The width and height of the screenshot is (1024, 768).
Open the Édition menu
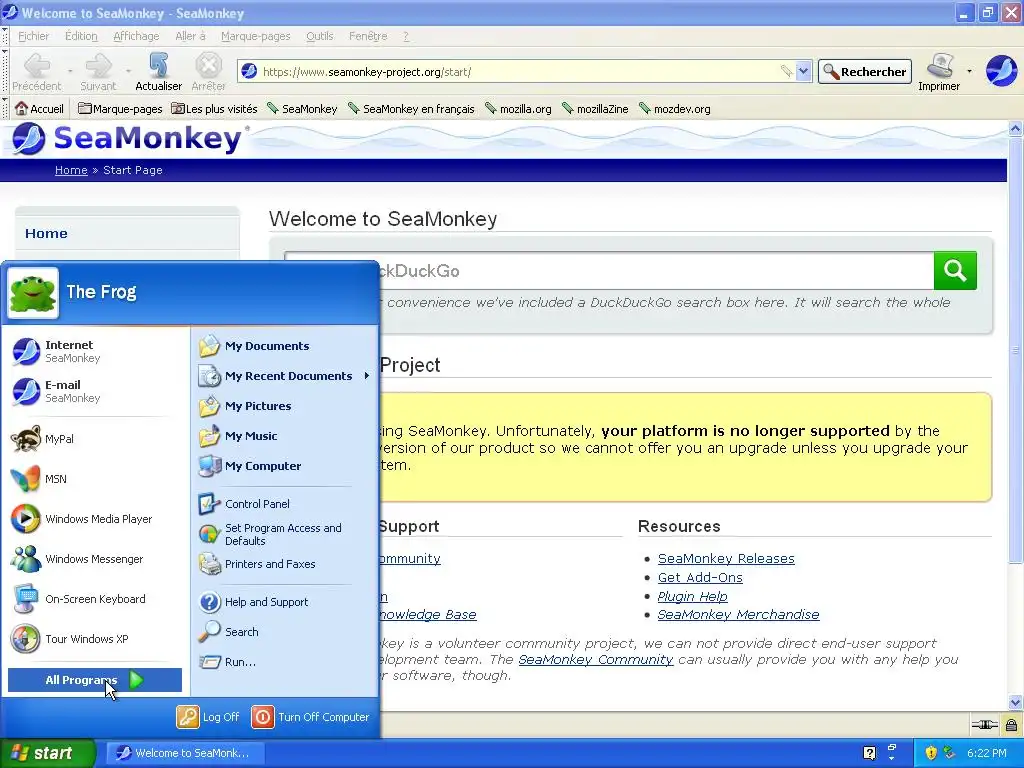[81, 36]
